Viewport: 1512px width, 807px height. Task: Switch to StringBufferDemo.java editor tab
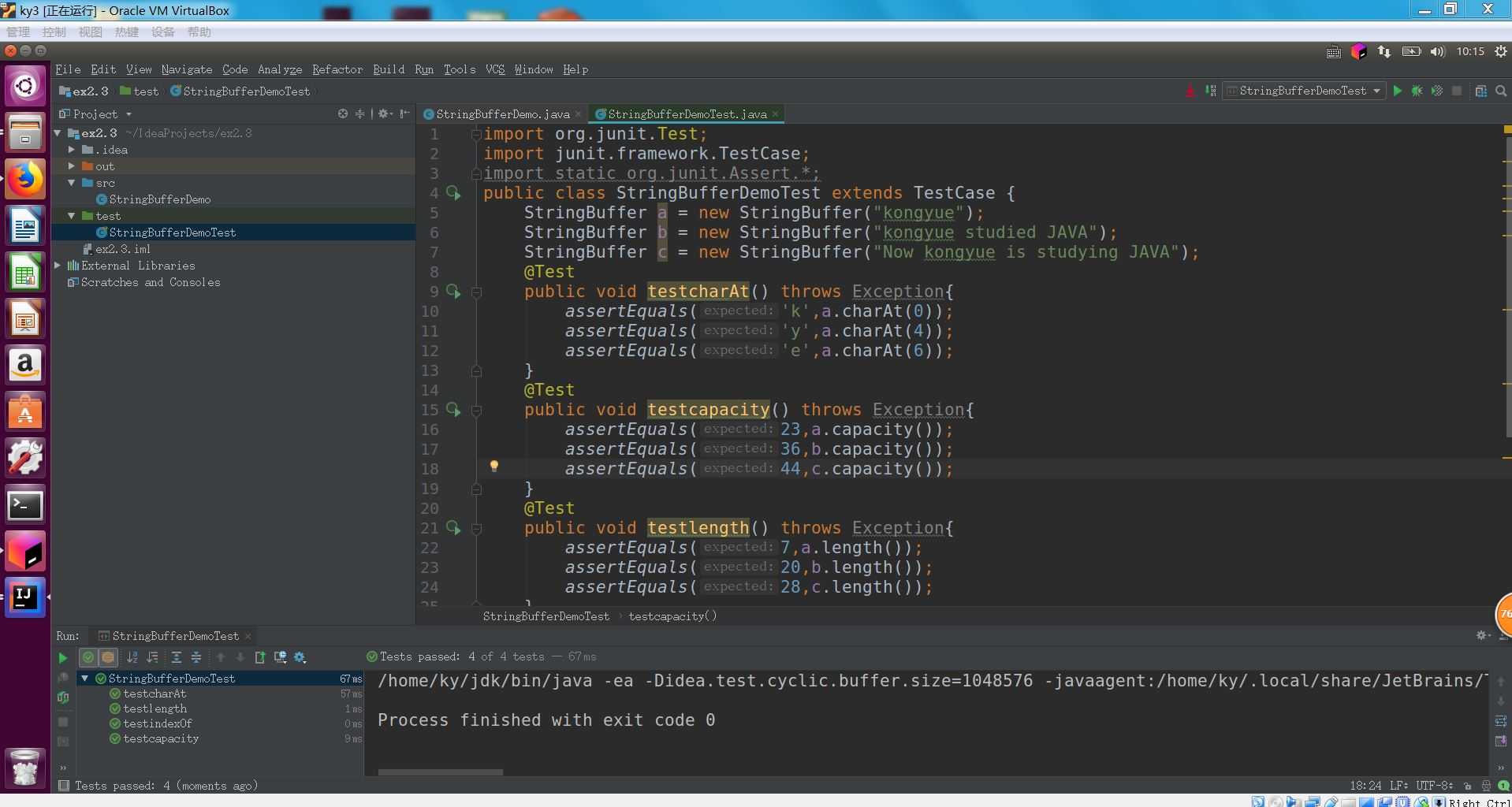click(x=502, y=114)
